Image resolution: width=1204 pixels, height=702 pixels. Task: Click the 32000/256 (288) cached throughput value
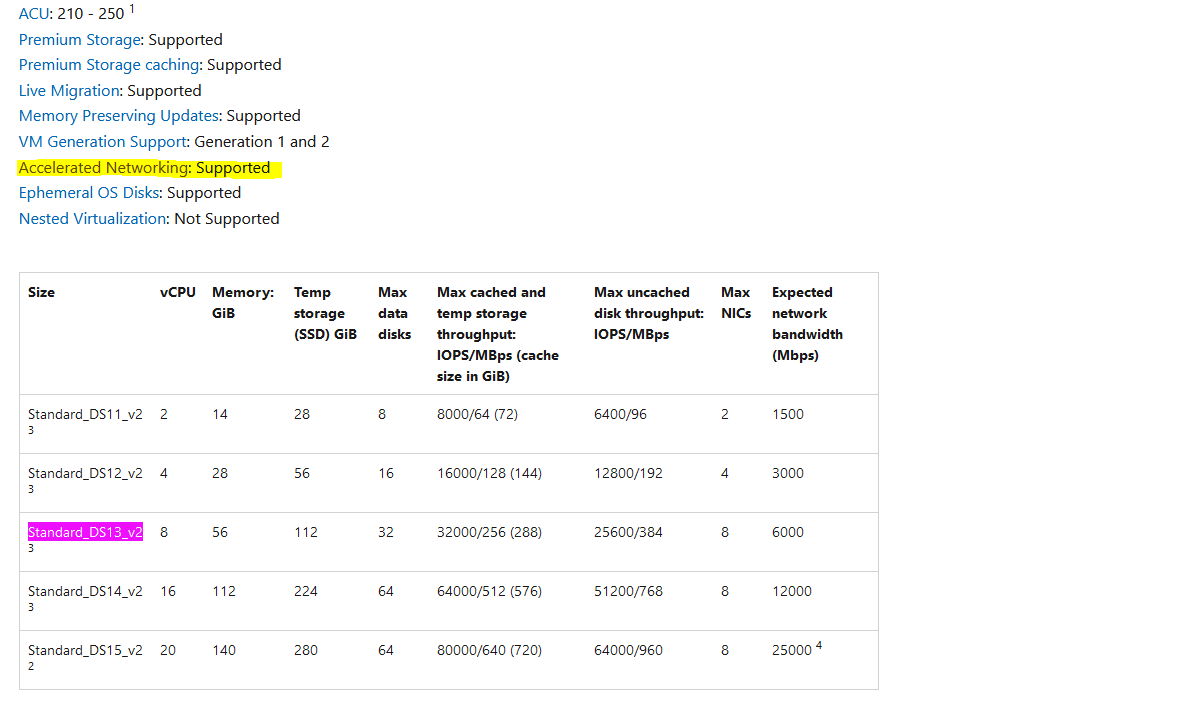[489, 532]
